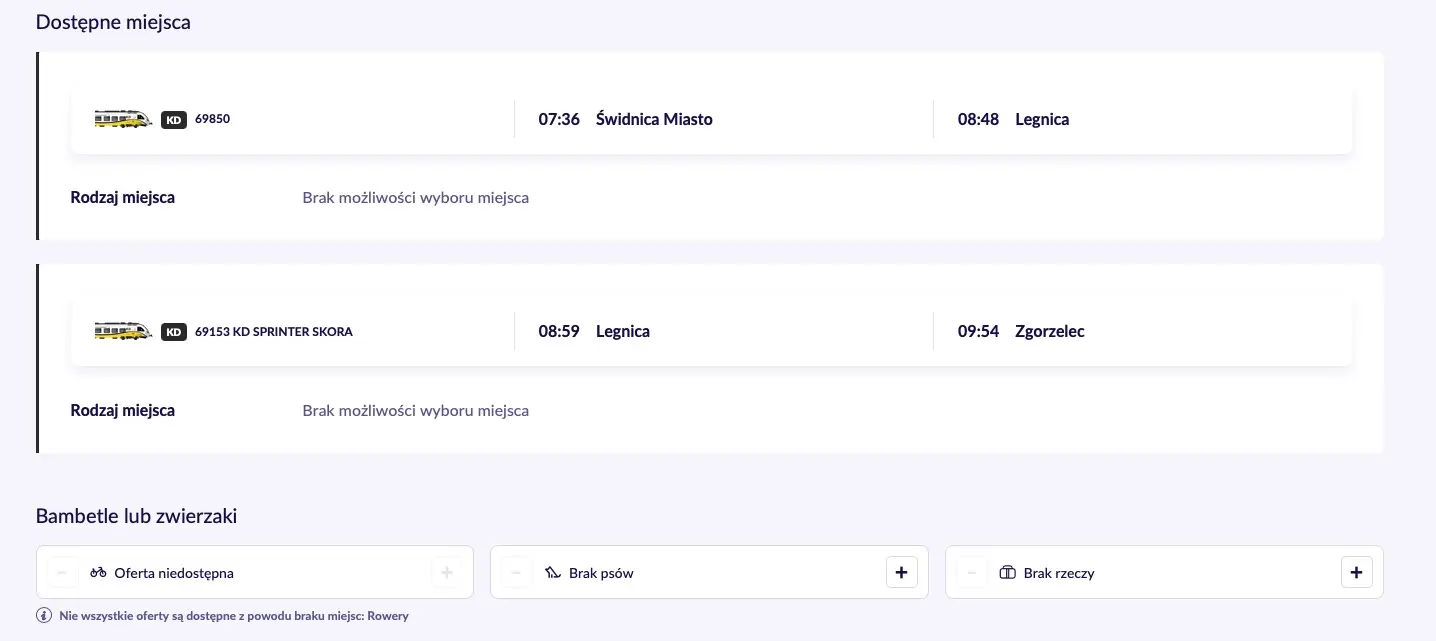This screenshot has width=1436, height=641.
Task: Click train number 69153 KD SPRINTER SKORA
Action: 274,332
